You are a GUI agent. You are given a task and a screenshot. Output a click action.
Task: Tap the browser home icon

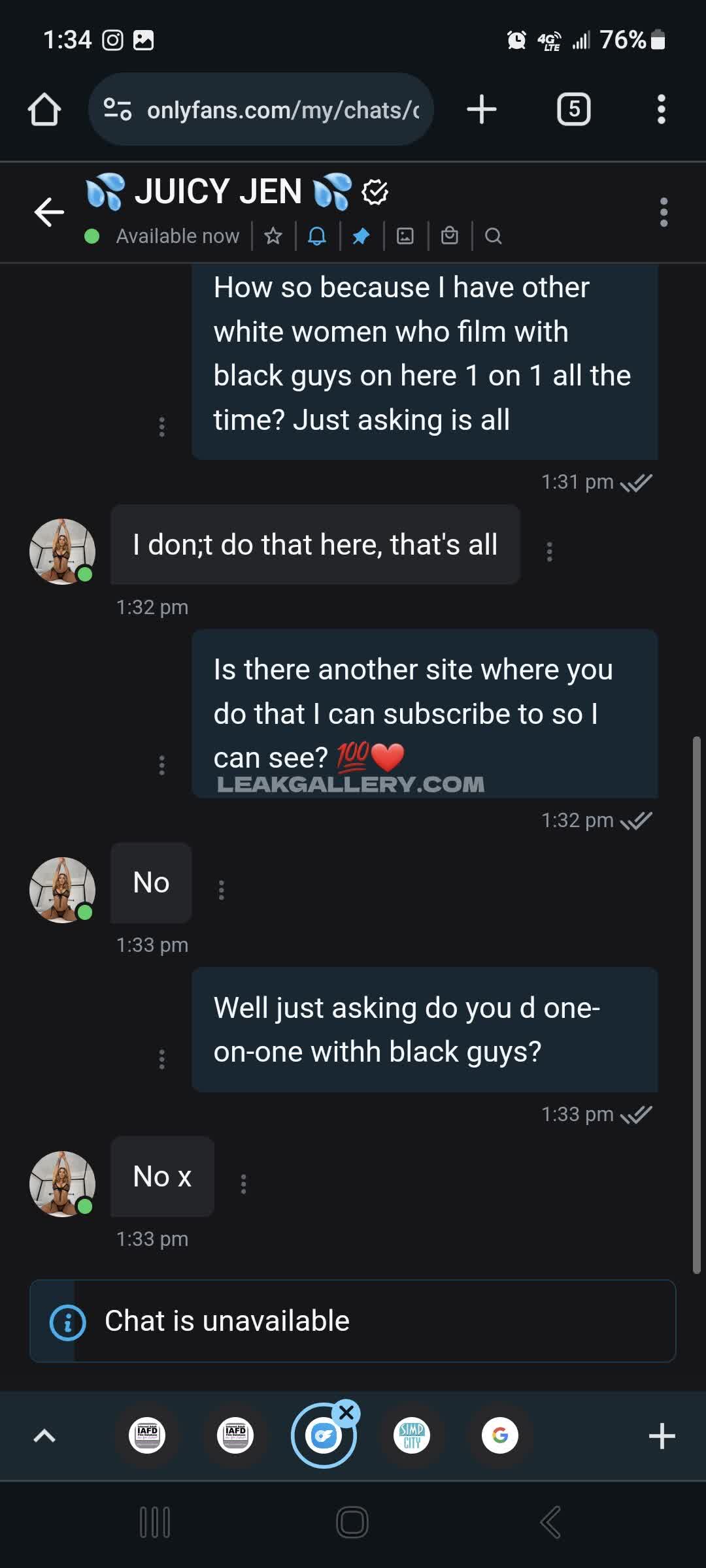[44, 109]
